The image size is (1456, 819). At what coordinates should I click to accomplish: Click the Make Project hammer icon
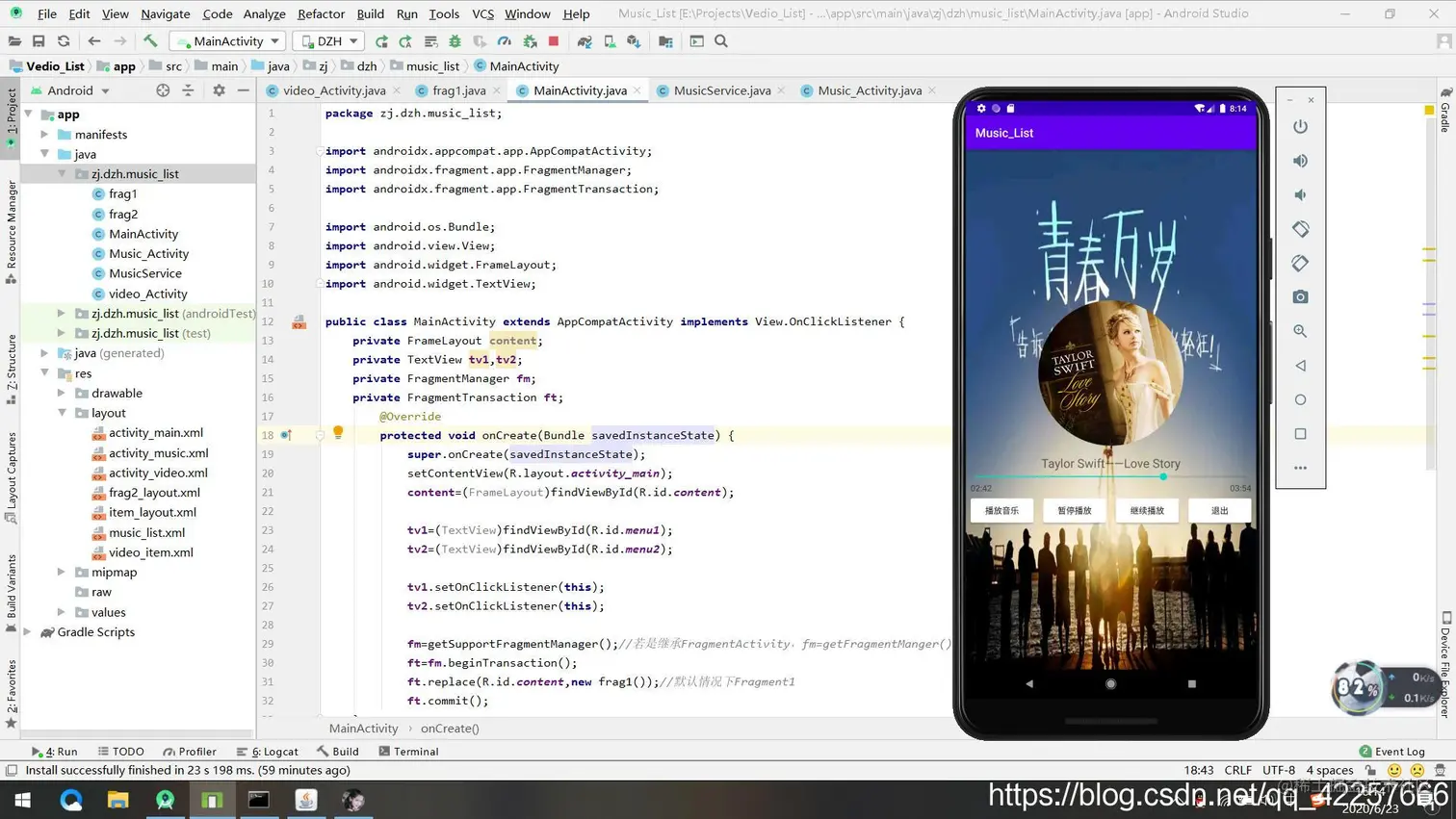click(150, 41)
